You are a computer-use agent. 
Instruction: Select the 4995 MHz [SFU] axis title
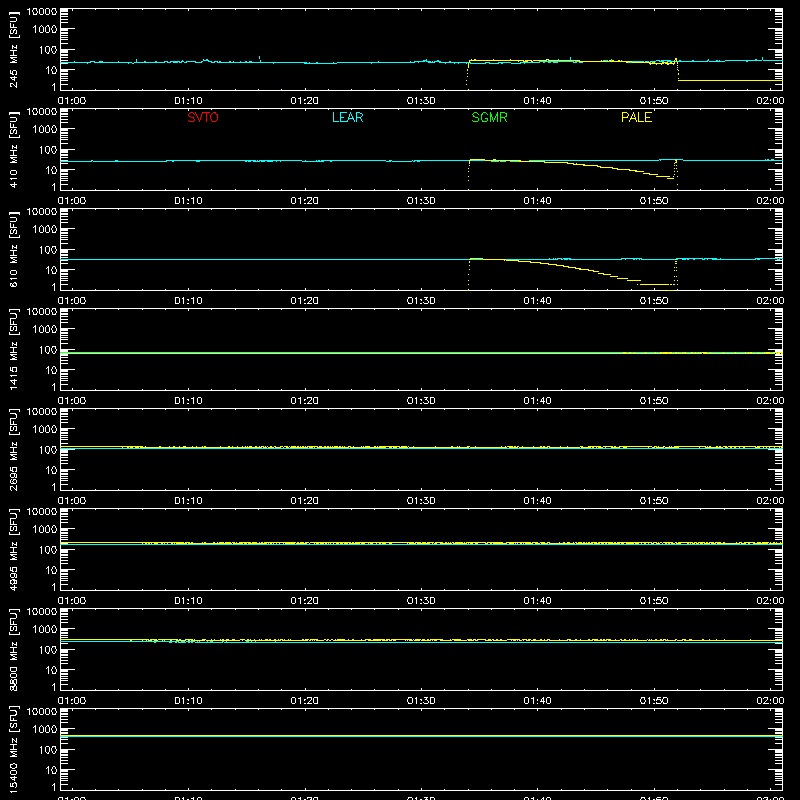click(x=14, y=549)
